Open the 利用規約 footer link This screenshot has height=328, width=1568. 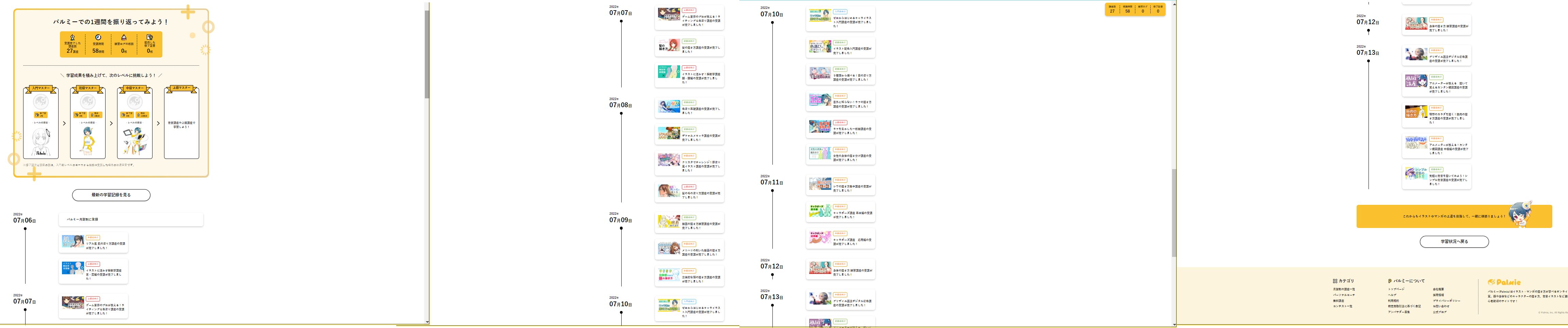tap(1393, 301)
